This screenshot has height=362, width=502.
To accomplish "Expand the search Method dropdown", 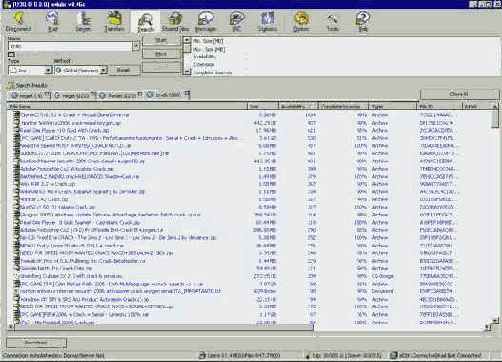I will (x=104, y=70).
